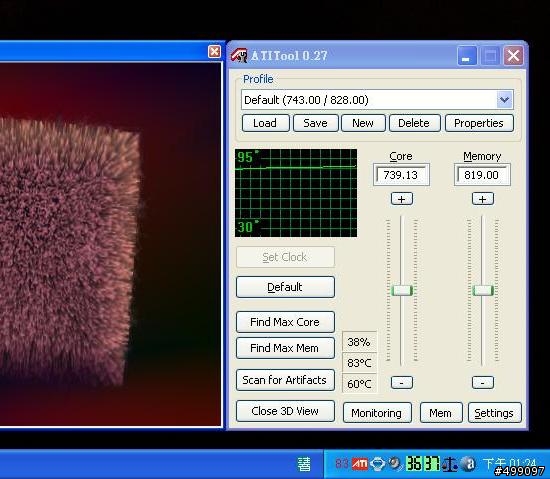Run Find Max Core
Image resolution: width=550 pixels, height=479 pixels.
click(285, 322)
